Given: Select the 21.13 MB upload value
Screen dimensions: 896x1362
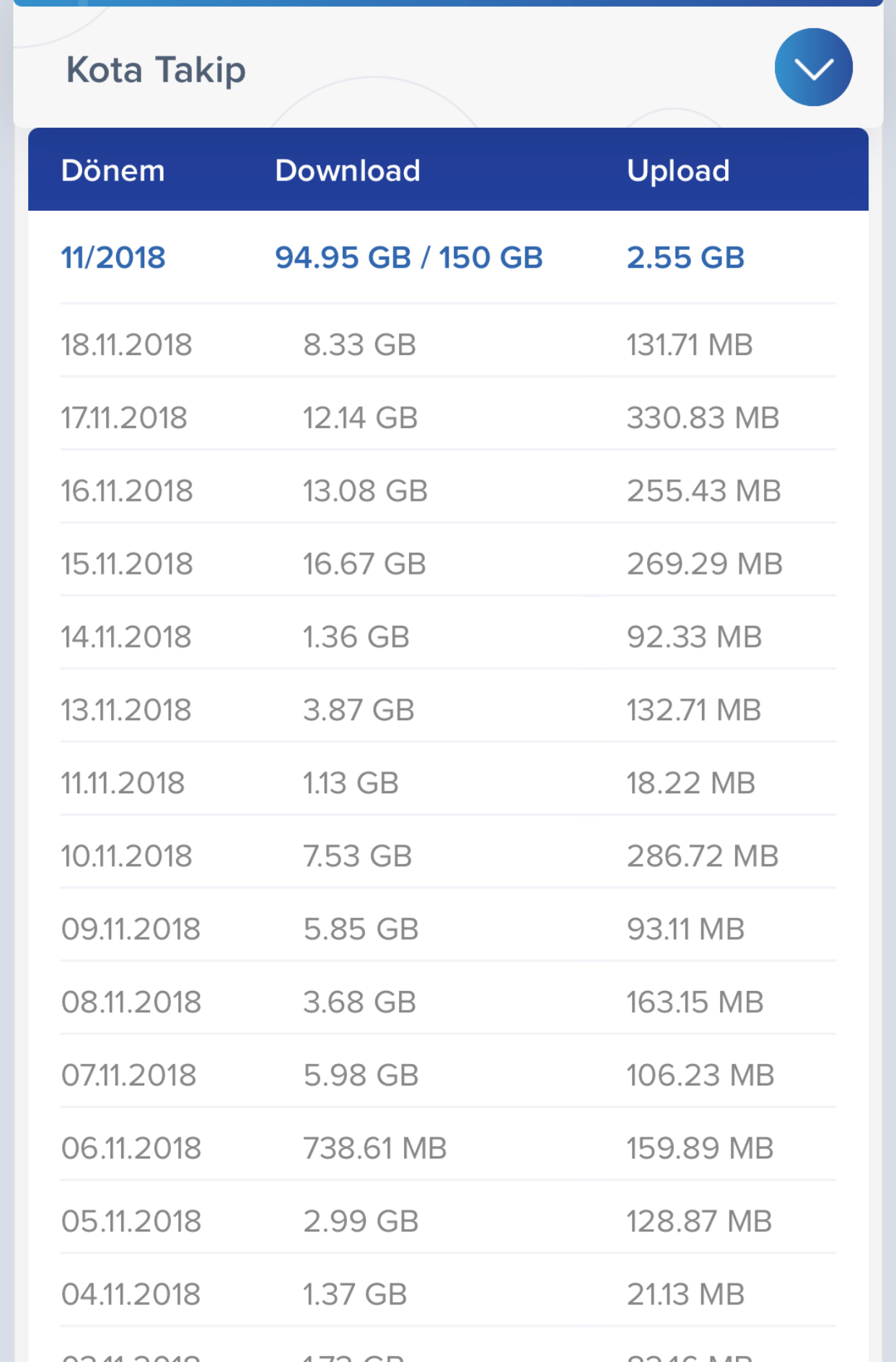Looking at the screenshot, I should click(x=685, y=1294).
